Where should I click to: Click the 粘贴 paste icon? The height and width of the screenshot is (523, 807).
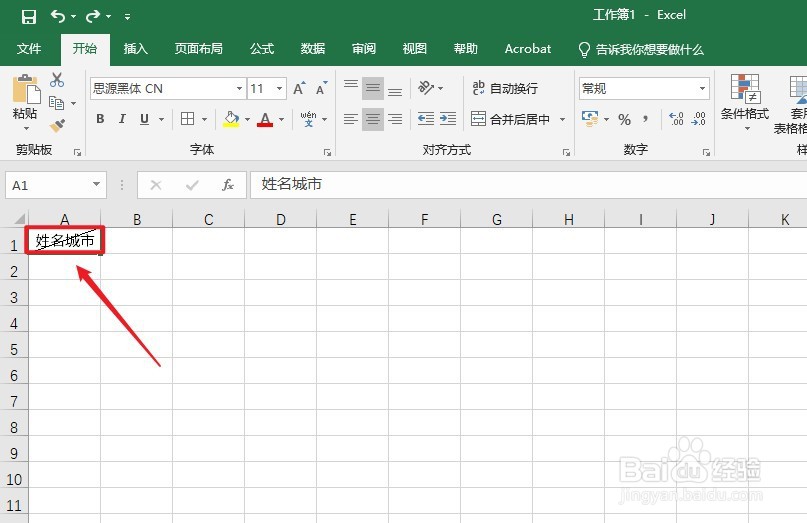click(26, 89)
